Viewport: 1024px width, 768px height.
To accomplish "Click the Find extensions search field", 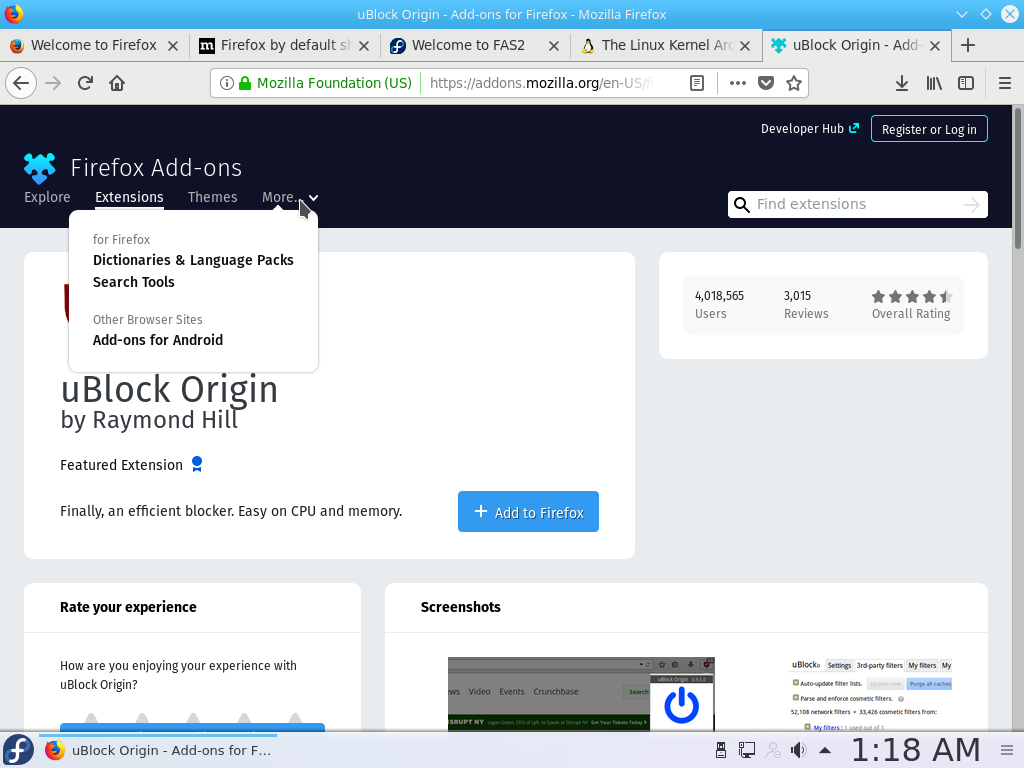I will (858, 204).
